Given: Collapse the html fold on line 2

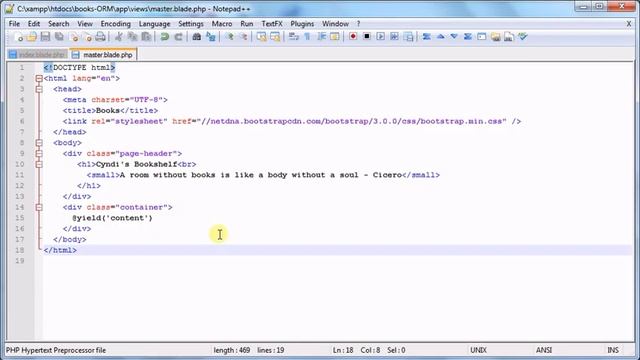Looking at the screenshot, I should click(39, 78).
